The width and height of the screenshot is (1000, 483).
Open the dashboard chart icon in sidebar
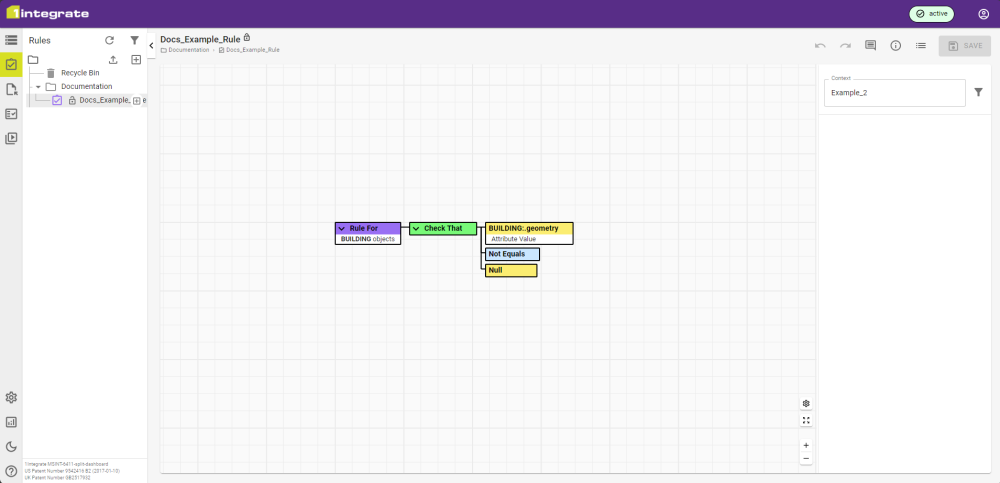[x=11, y=422]
